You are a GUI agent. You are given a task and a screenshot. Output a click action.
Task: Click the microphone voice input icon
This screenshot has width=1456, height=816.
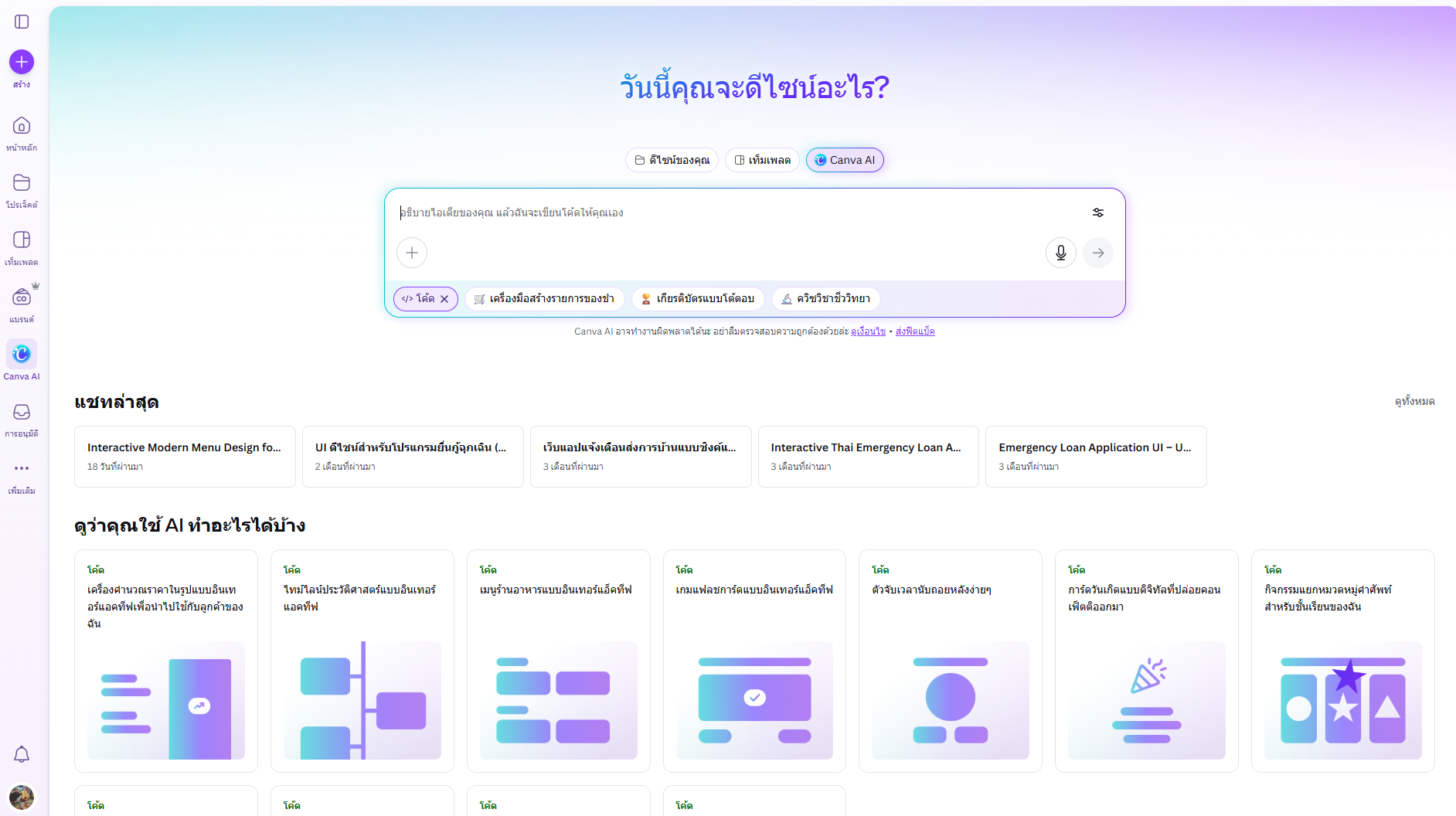(x=1060, y=253)
